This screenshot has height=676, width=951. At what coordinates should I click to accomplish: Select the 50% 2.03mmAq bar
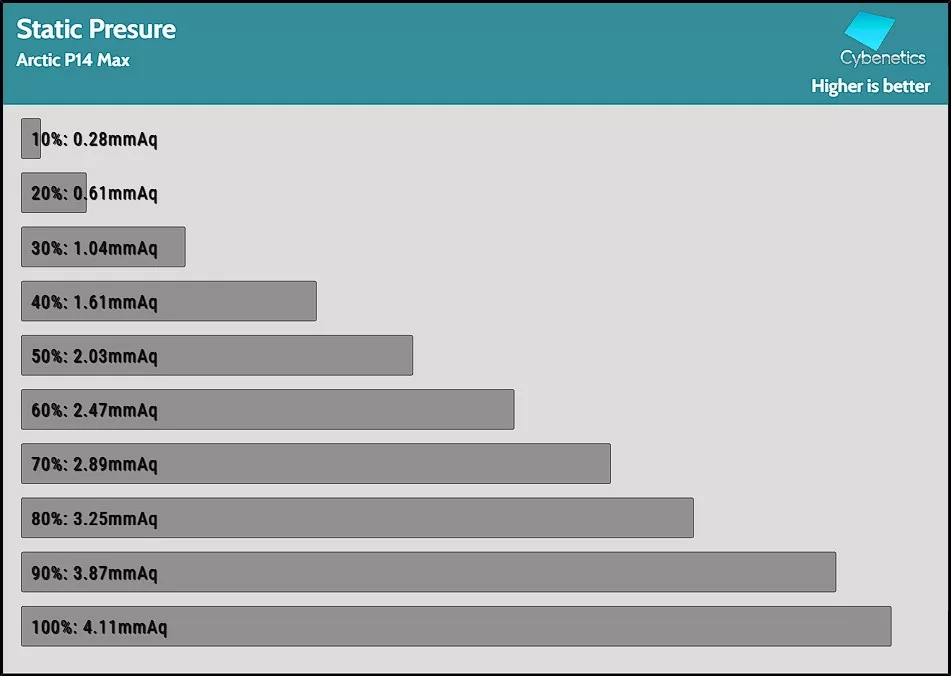pos(216,356)
